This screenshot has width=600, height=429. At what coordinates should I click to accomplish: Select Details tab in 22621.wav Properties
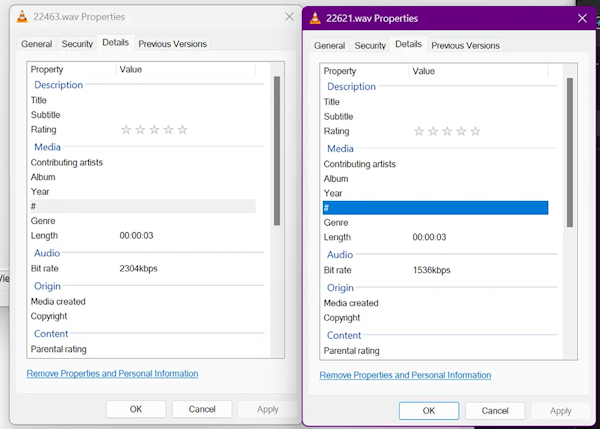pos(408,44)
